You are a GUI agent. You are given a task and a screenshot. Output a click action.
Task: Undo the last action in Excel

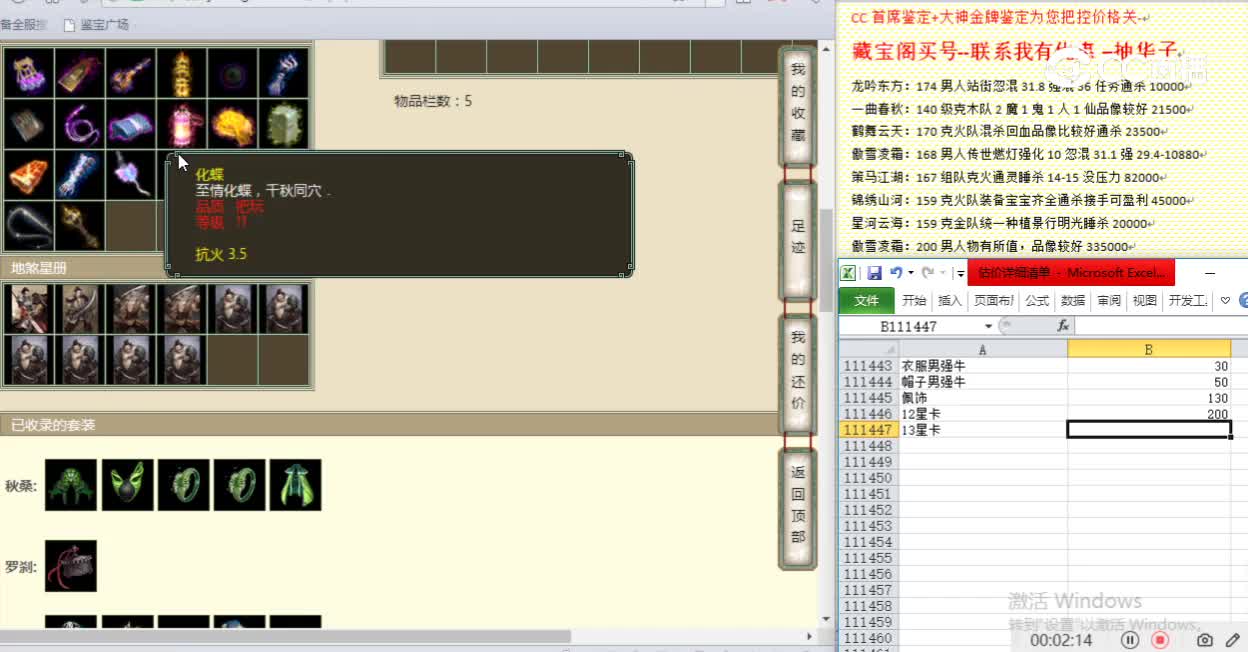tap(895, 273)
